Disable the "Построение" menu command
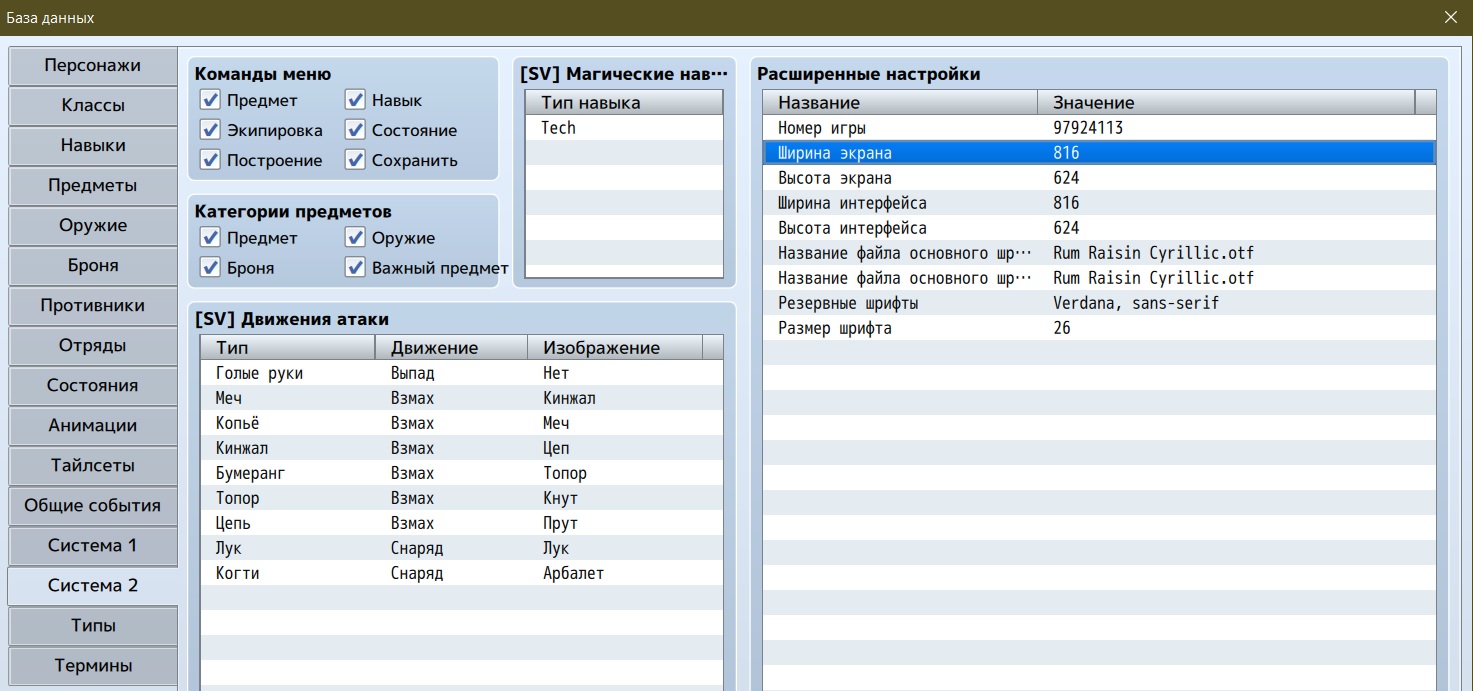The width and height of the screenshot is (1473, 691). [x=210, y=160]
